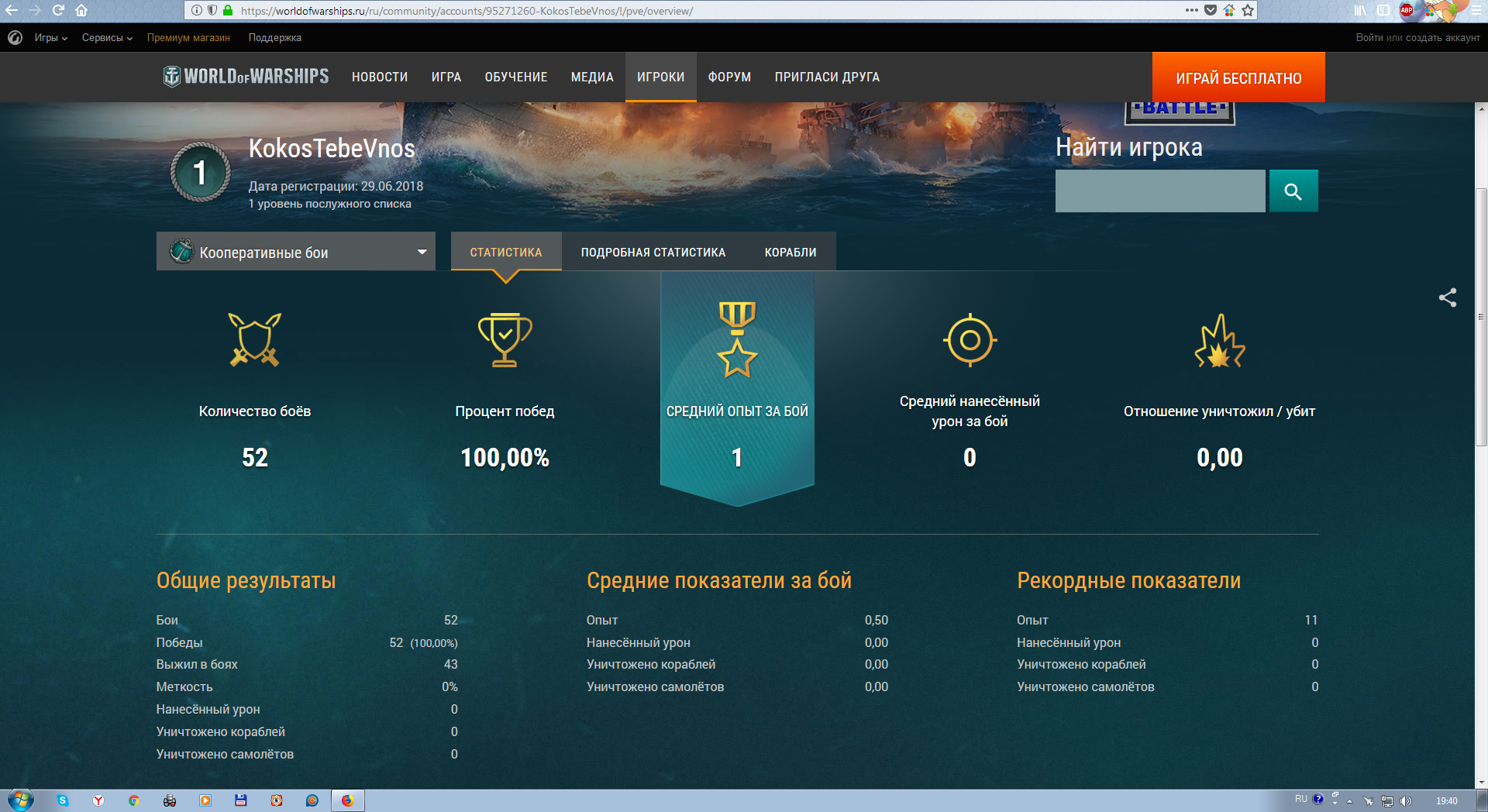Click the Поддержка link

(275, 37)
